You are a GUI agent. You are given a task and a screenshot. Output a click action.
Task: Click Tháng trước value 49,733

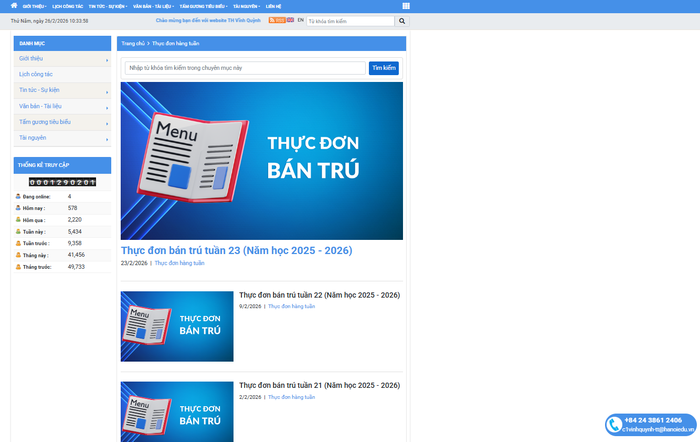click(76, 267)
